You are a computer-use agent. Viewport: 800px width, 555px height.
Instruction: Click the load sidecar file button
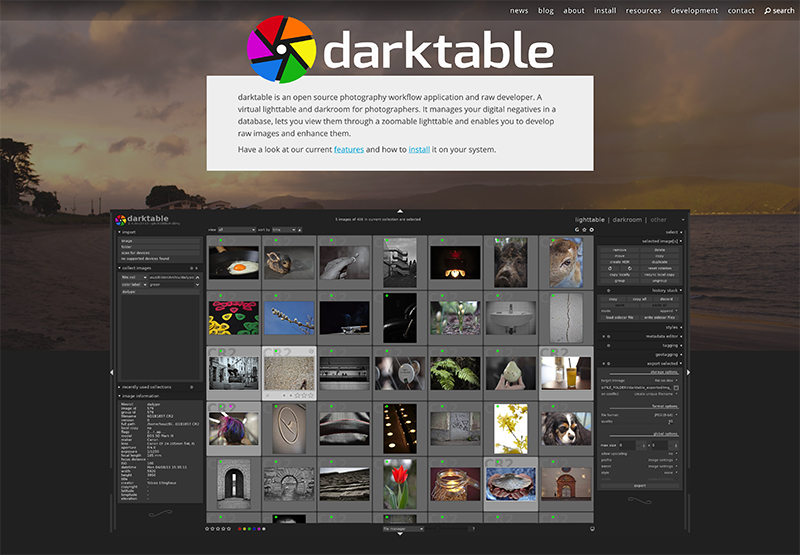pos(619,317)
